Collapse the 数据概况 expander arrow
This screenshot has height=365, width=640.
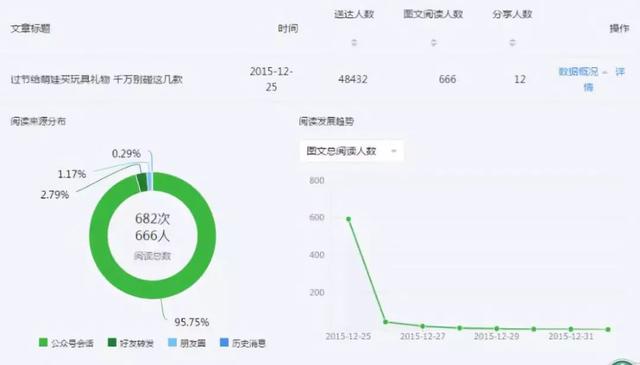pyautogui.click(x=605, y=72)
